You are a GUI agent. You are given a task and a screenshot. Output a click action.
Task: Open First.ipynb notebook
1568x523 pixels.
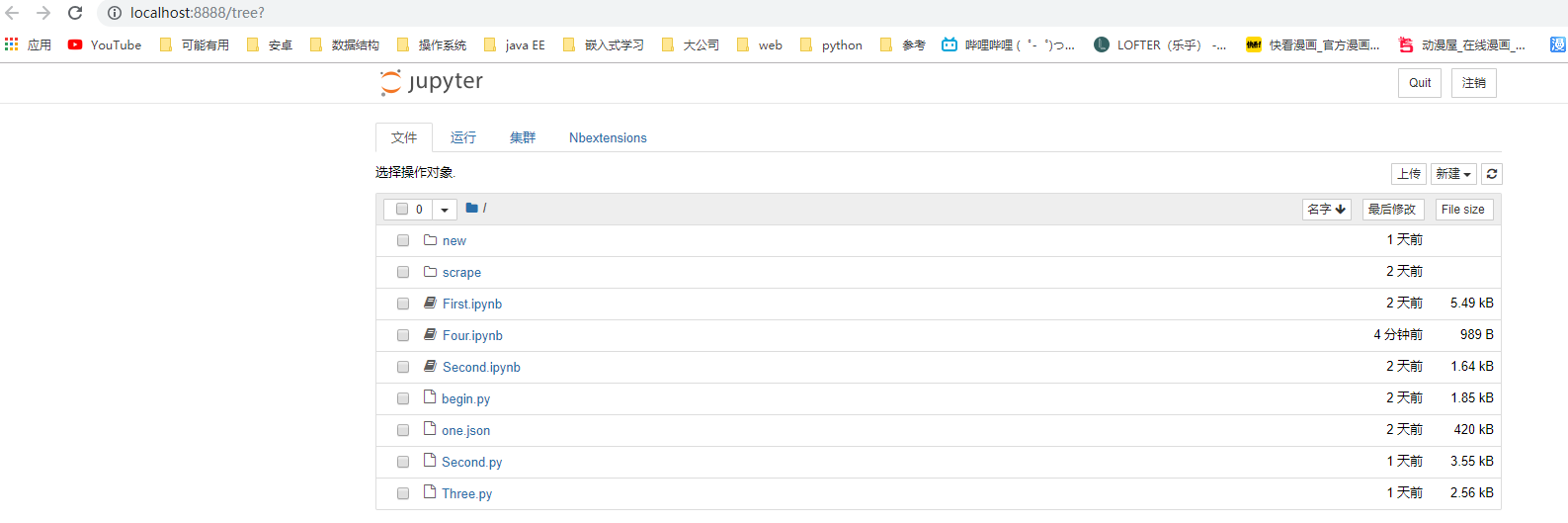coord(472,304)
